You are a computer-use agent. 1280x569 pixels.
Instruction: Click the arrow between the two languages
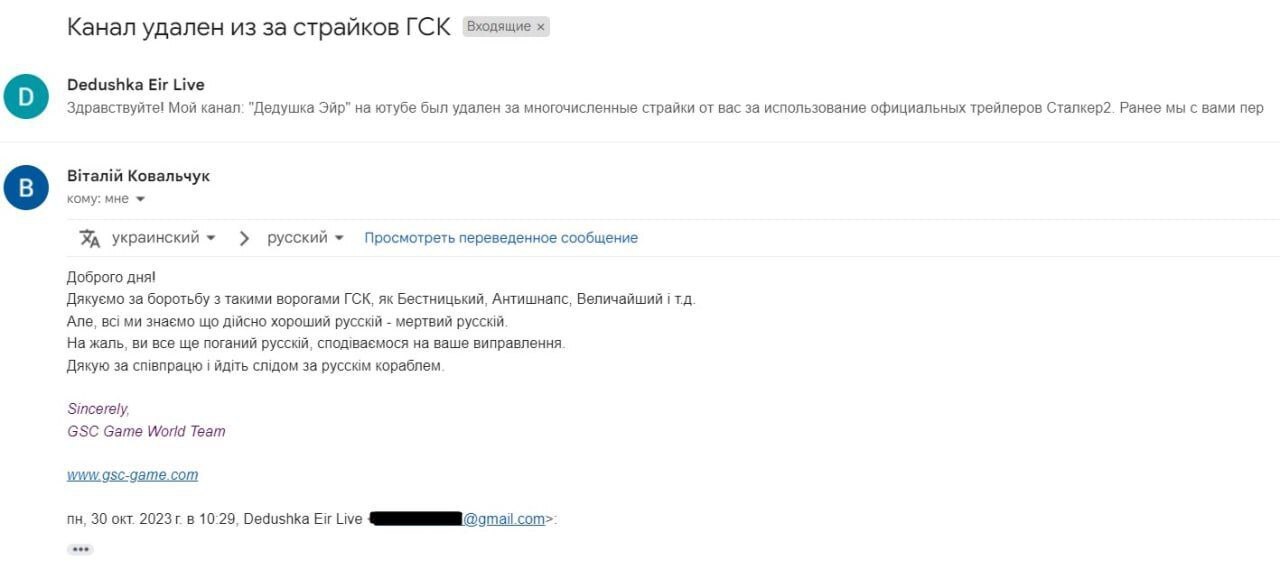[244, 238]
